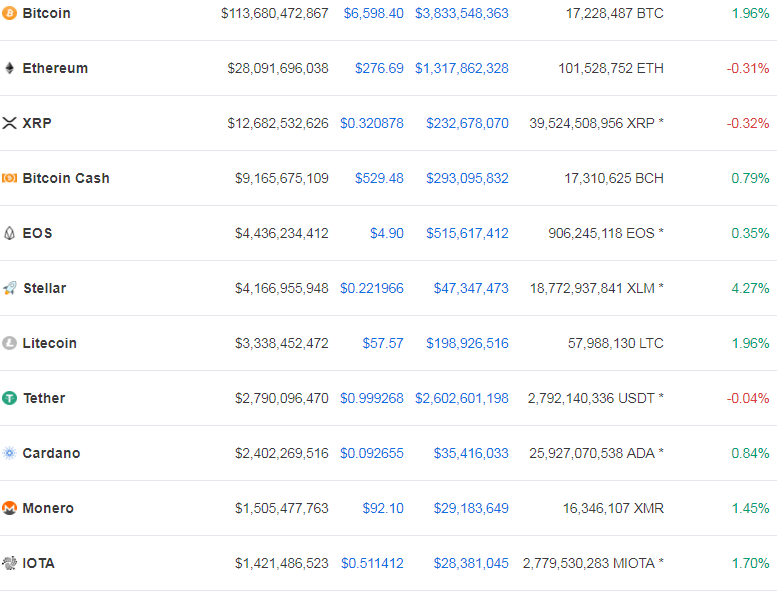Click Litecoin volume $198,926,516

click(467, 343)
